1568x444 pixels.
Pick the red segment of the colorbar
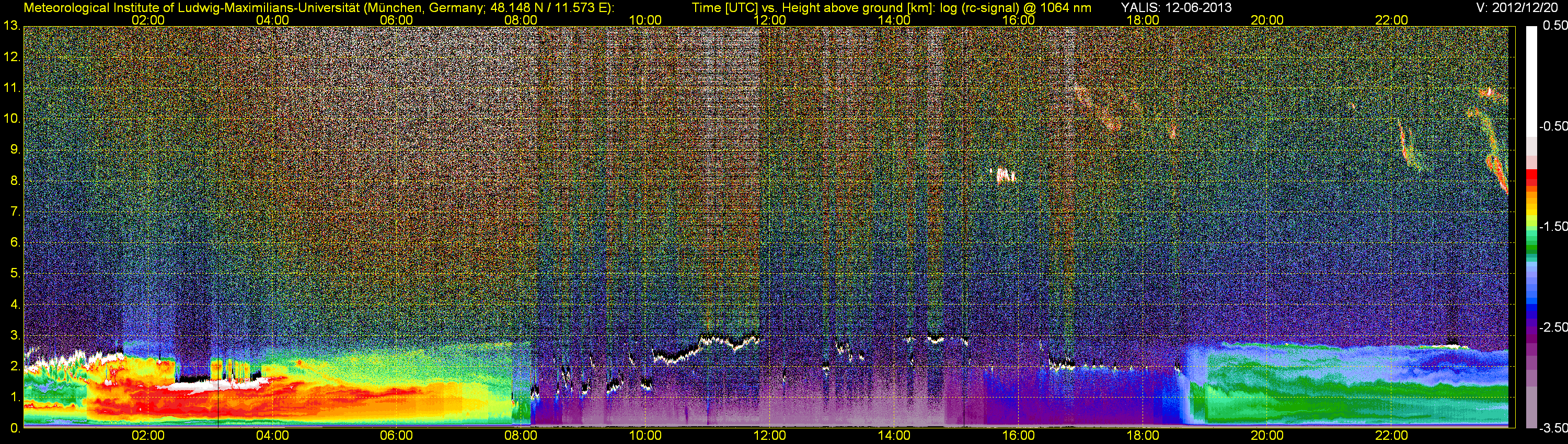pos(1531,174)
